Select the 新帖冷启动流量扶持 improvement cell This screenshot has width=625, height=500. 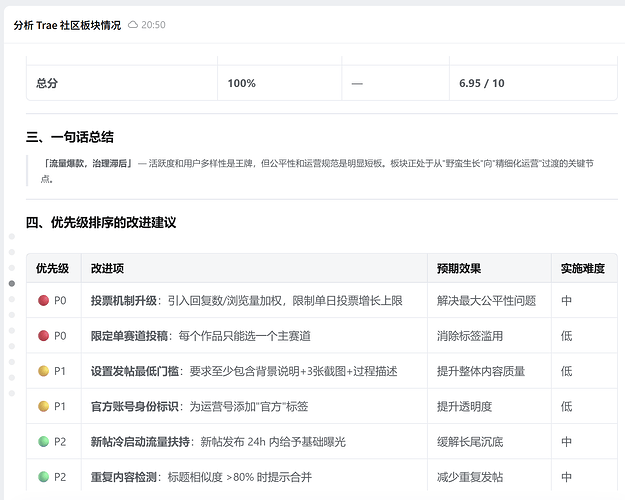point(254,442)
